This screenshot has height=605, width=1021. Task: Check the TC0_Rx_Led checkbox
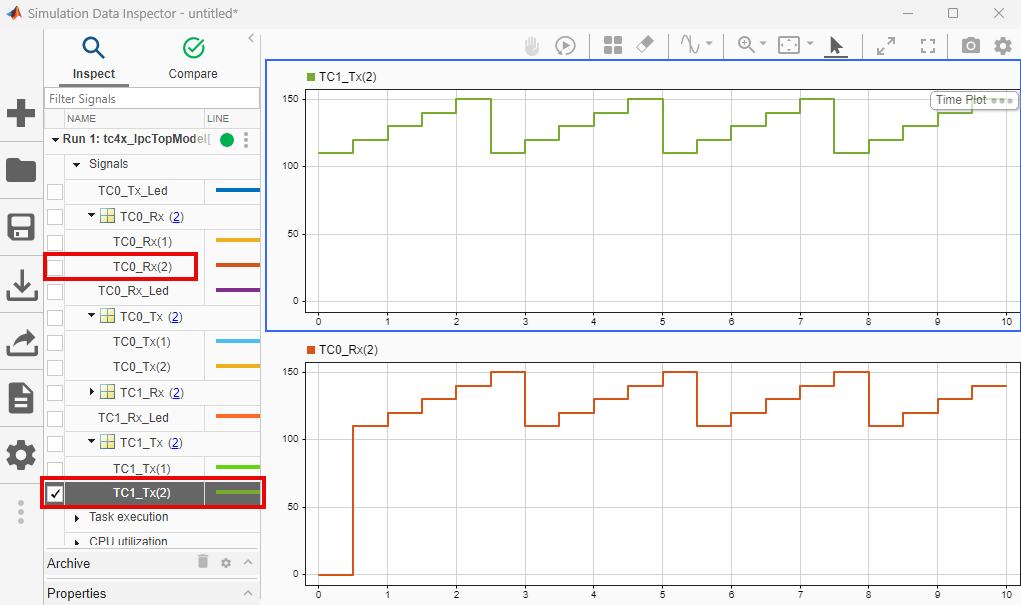pyautogui.click(x=55, y=292)
